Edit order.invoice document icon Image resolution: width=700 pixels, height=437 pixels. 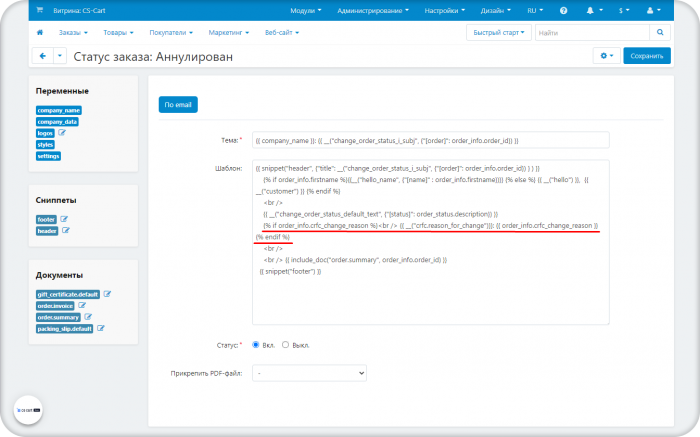coord(82,306)
